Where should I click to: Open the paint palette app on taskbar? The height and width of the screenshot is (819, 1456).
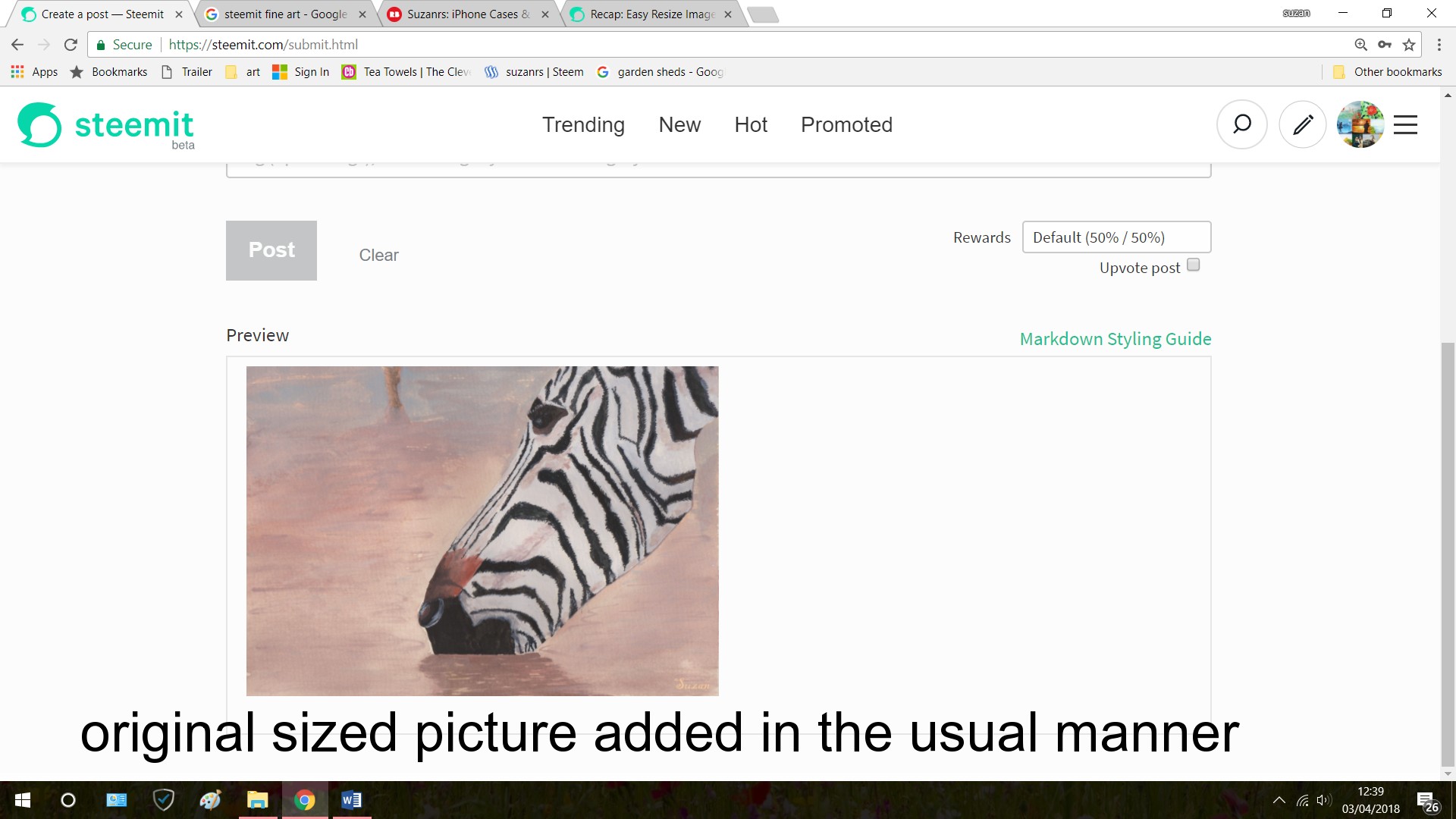coord(210,800)
